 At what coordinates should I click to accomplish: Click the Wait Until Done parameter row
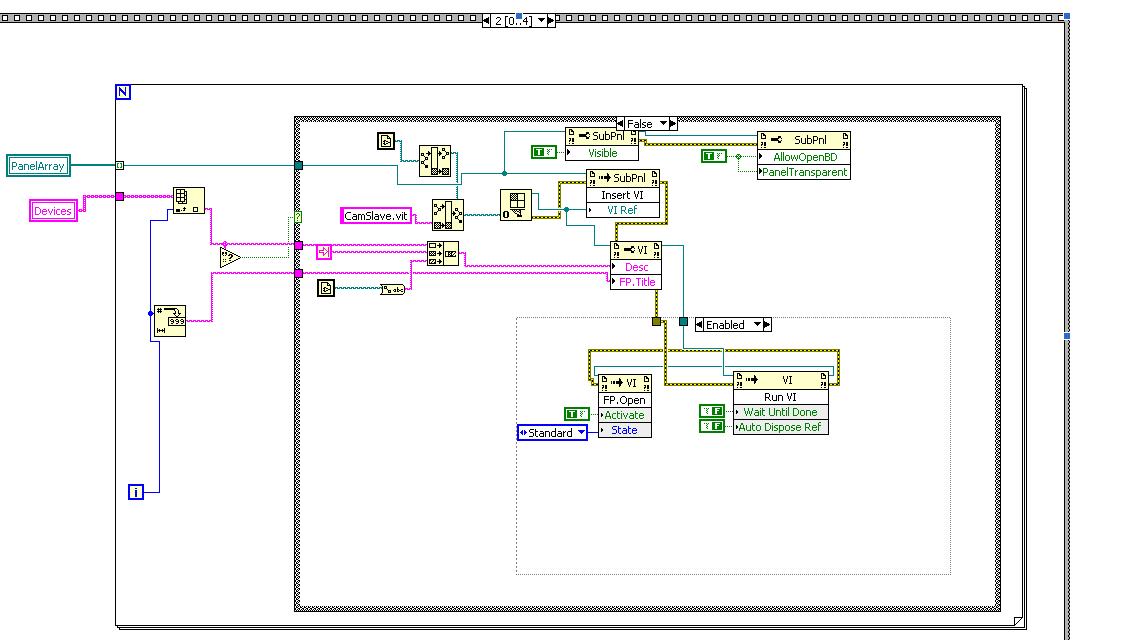coord(781,412)
